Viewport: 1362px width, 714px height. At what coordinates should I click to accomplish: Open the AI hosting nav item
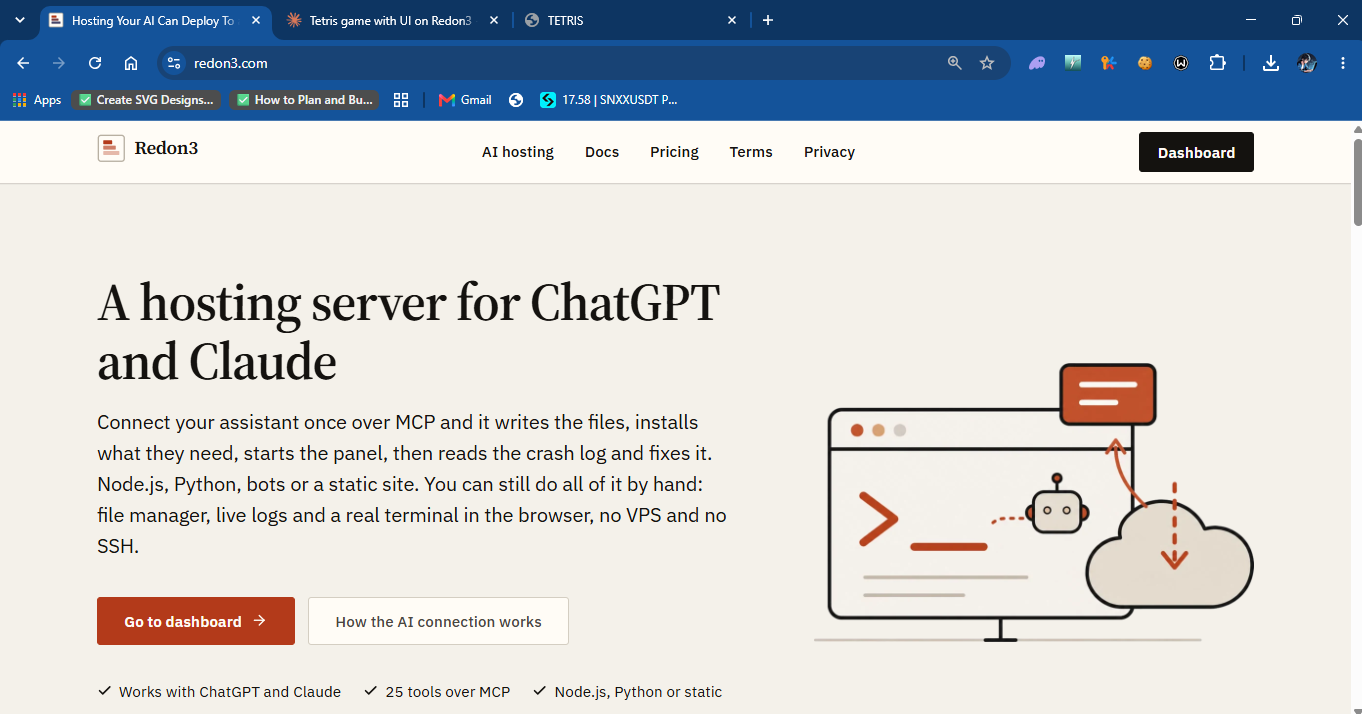click(x=518, y=152)
